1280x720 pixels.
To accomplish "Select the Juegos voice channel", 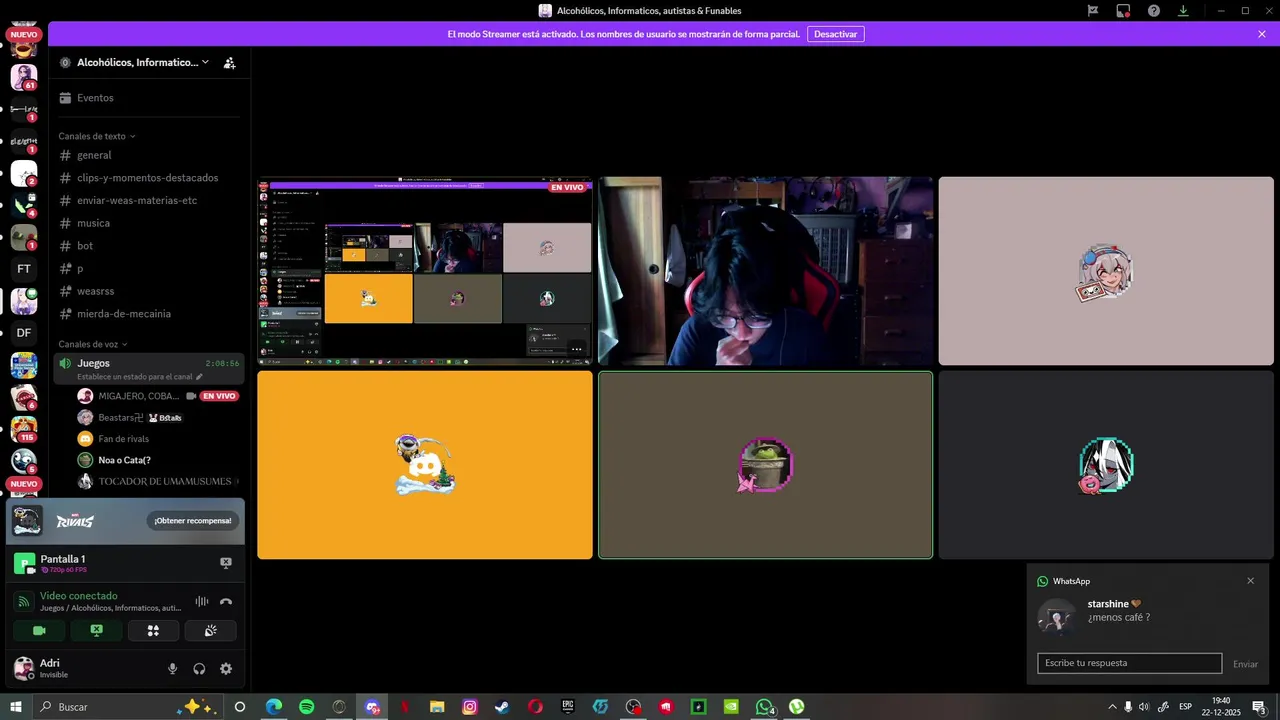I will [148, 368].
